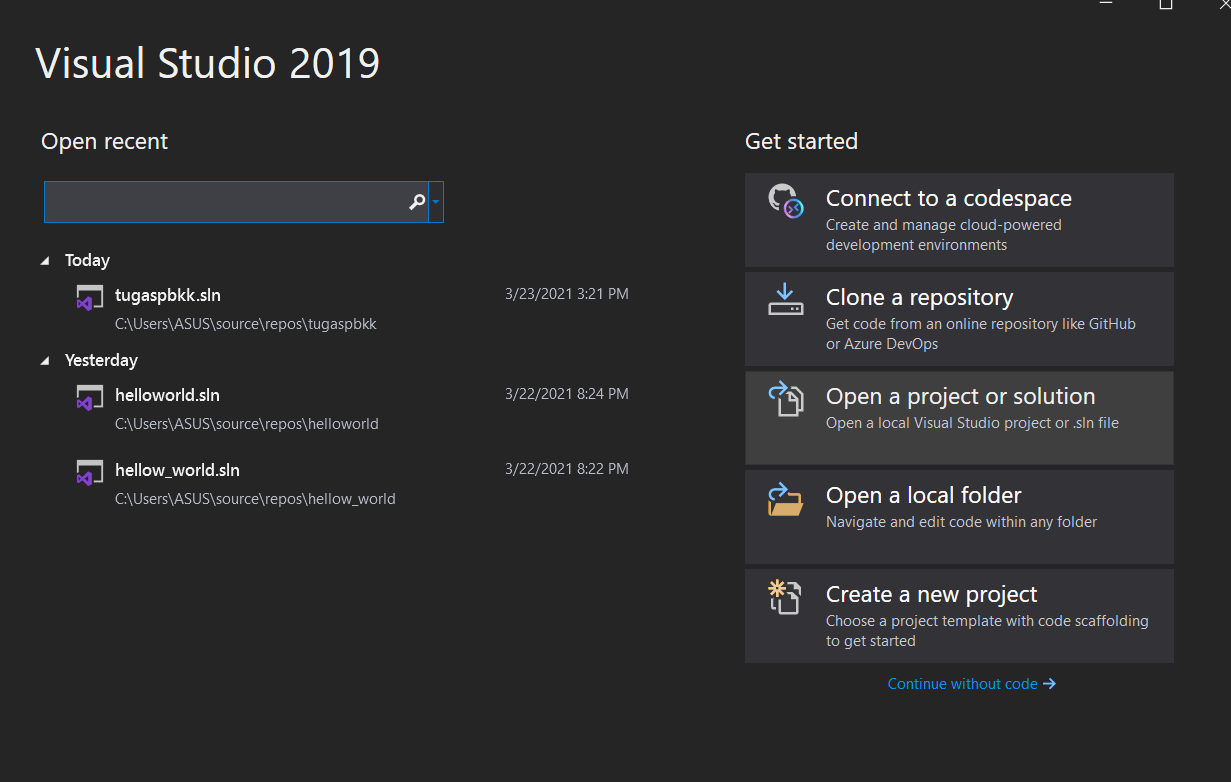
Task: Click the Yesterday group label
Action: 101,360
